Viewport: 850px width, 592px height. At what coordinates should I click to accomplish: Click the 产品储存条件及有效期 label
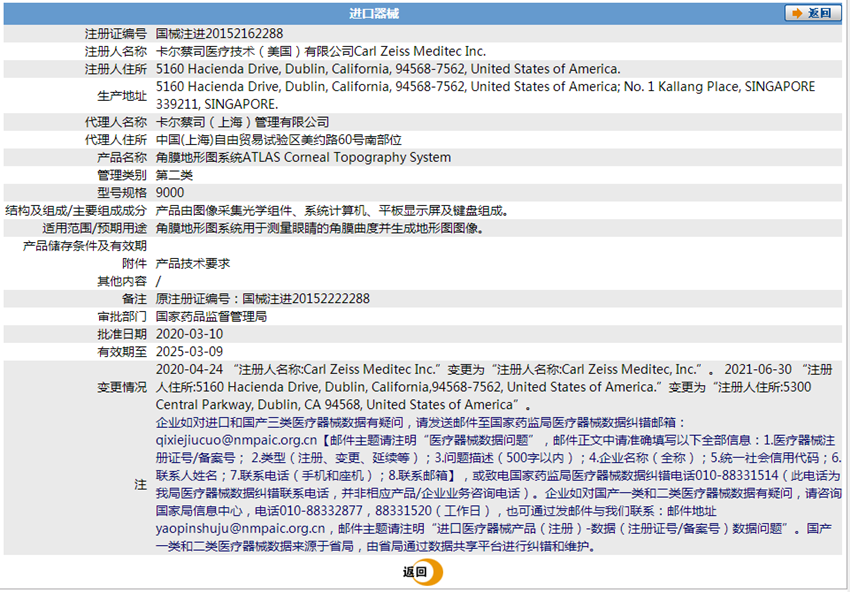[x=85, y=246]
